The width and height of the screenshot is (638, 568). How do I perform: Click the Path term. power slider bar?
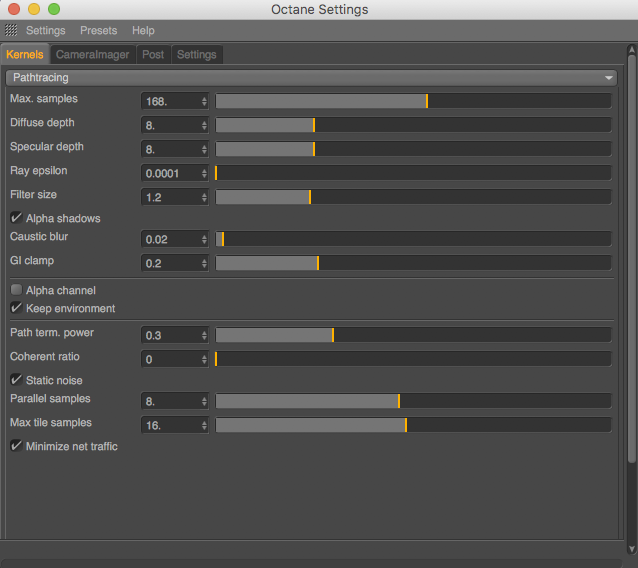click(413, 335)
